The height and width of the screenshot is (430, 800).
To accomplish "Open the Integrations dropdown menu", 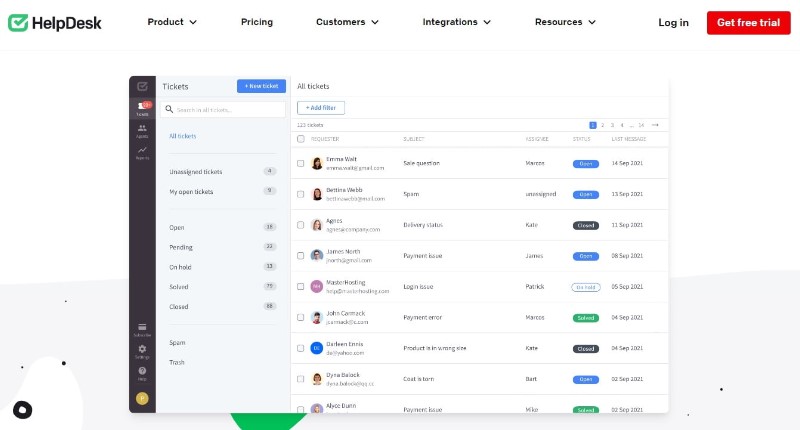I will 456,22.
